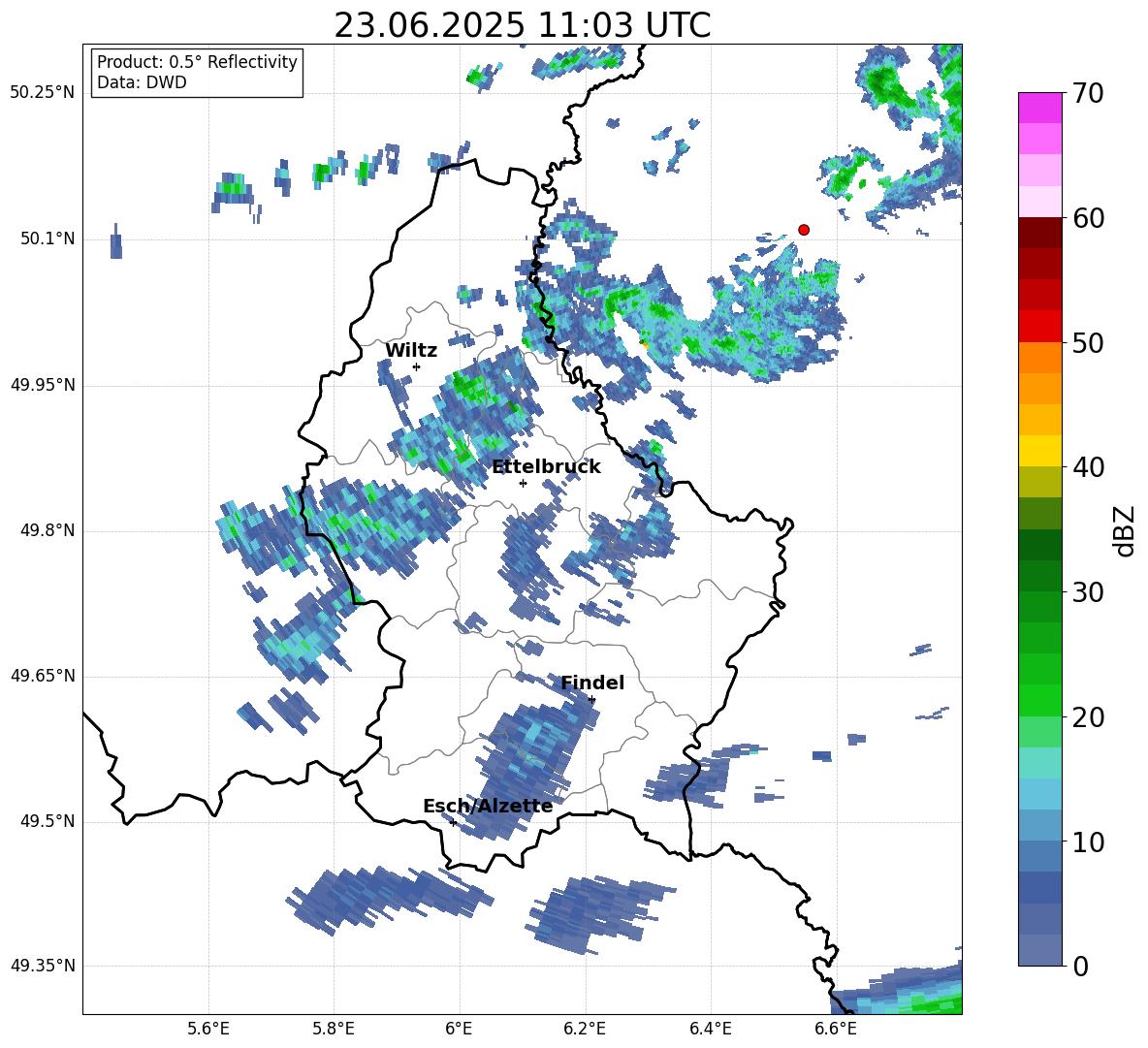Click the Wiltz cross marker
The image size is (1148, 1048).
coord(417,366)
